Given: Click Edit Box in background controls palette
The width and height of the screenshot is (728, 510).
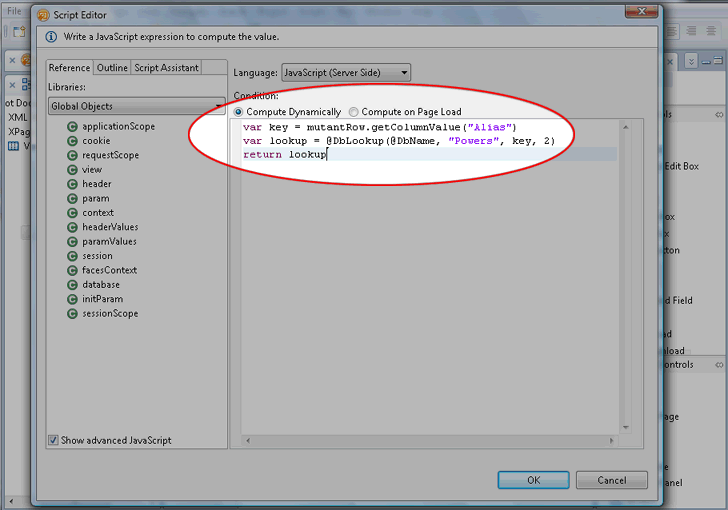Looking at the screenshot, I should [682, 166].
